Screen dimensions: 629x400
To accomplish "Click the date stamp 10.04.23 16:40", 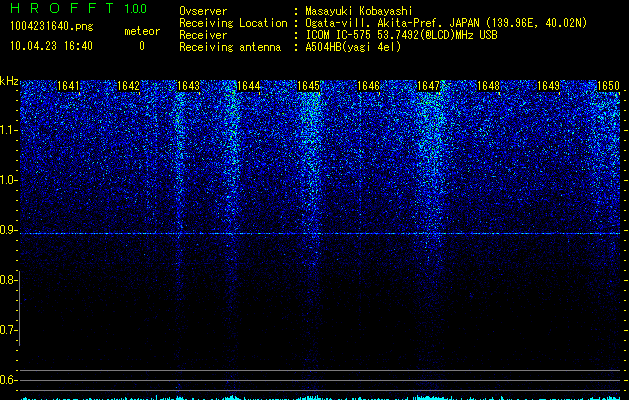I will click(x=51, y=46).
